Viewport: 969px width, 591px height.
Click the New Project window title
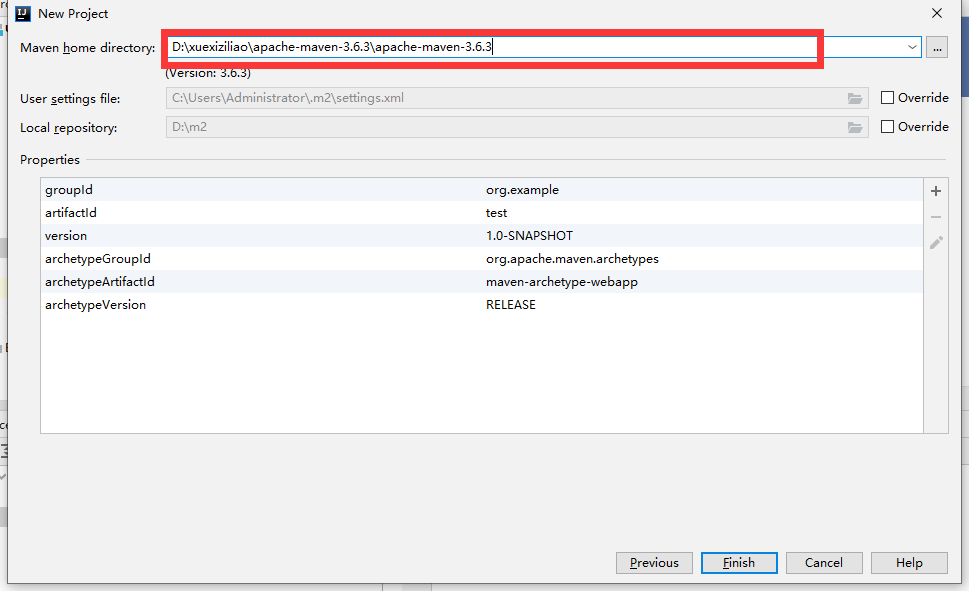73,14
